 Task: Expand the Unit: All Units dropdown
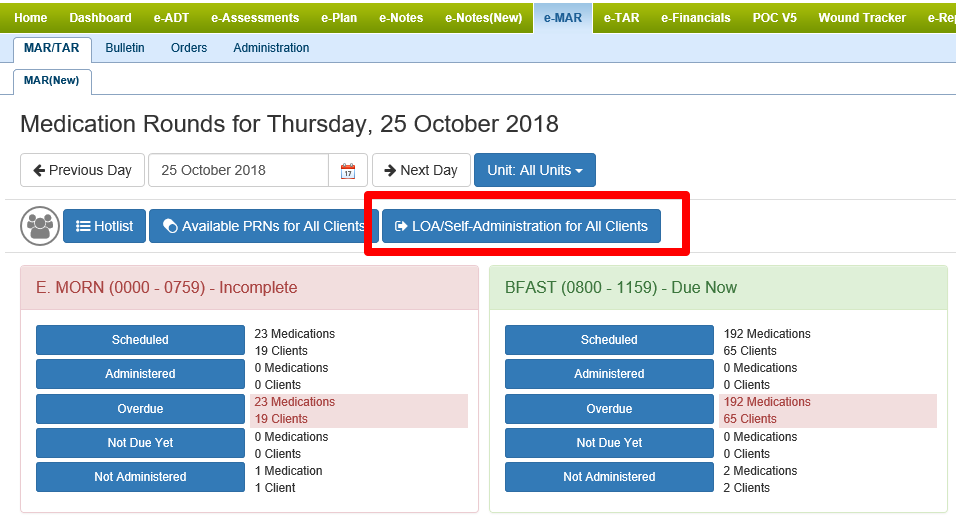[x=534, y=170]
